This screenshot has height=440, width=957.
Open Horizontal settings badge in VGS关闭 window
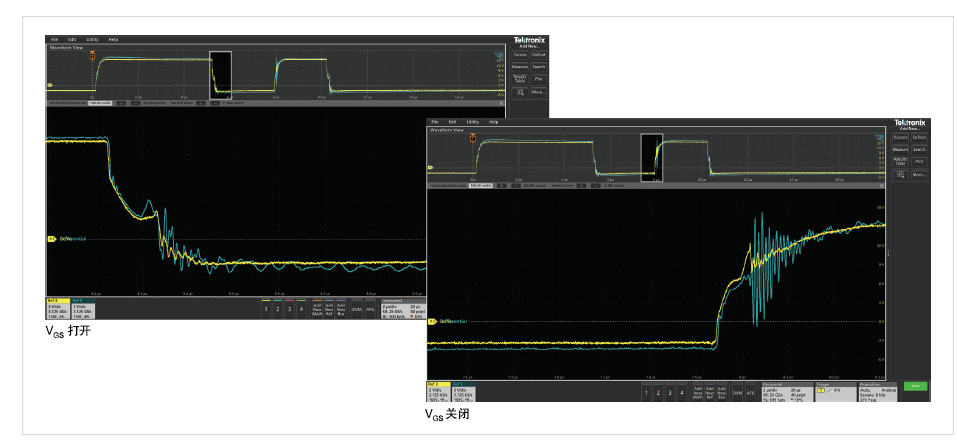click(x=787, y=392)
